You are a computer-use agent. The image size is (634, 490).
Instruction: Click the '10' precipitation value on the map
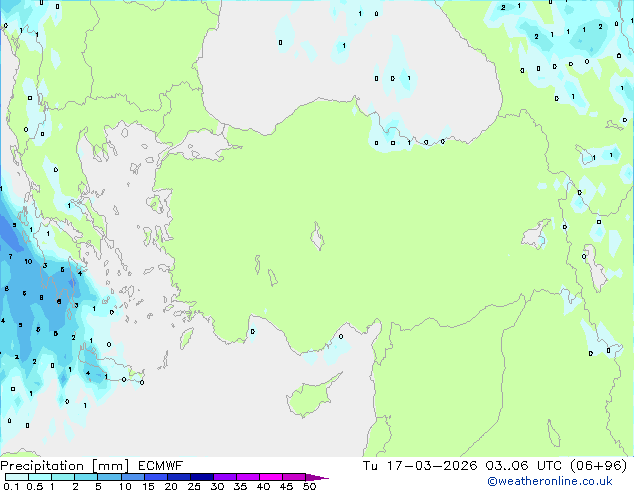28,262
